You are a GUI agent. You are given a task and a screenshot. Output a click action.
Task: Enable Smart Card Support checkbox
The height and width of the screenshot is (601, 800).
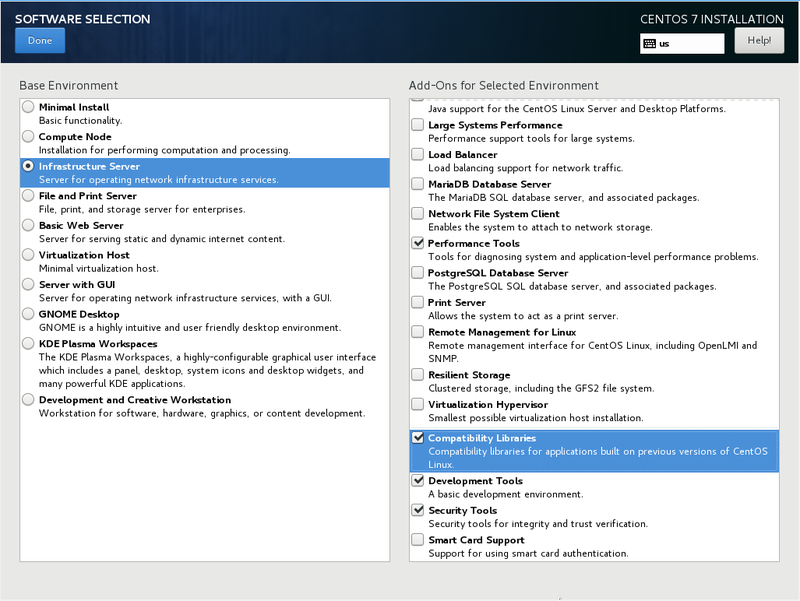point(417,540)
